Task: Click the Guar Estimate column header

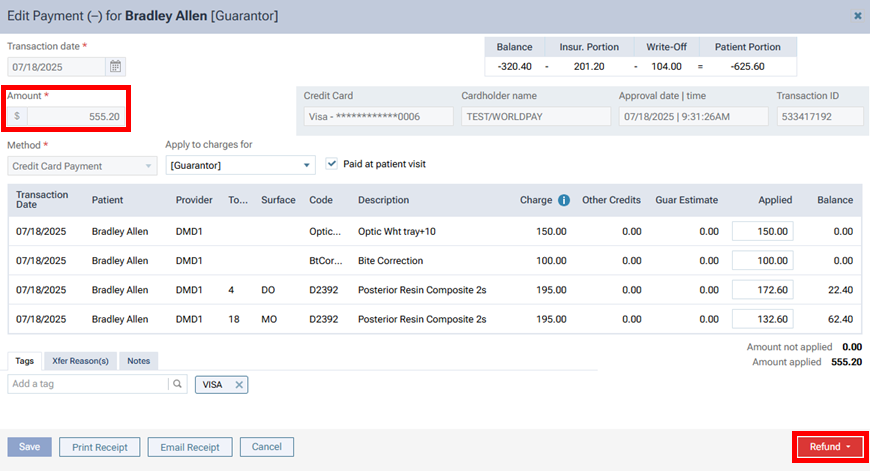Action: [686, 200]
